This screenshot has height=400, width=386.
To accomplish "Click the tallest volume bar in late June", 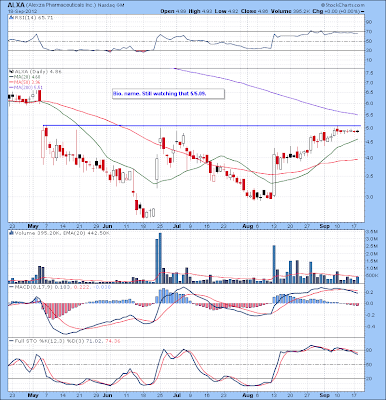I will [x=160, y=258].
